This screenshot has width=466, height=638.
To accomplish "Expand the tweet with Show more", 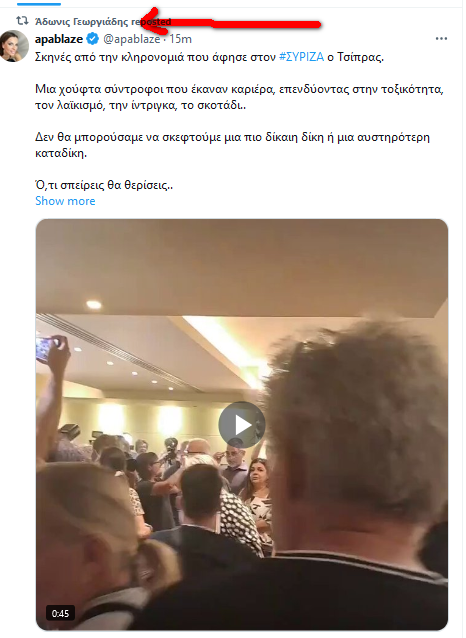I will tap(65, 201).
